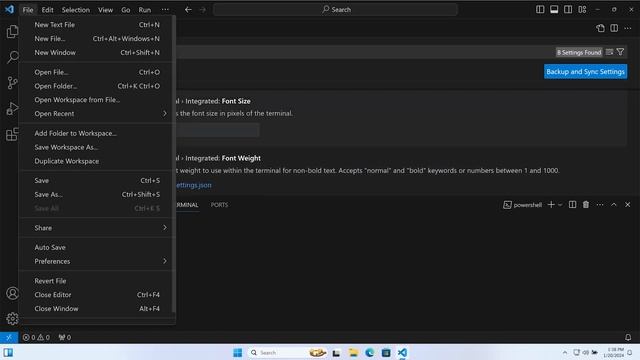Select Open Folder... entry
Screen dimensions: 640x360
[x=97, y=86]
